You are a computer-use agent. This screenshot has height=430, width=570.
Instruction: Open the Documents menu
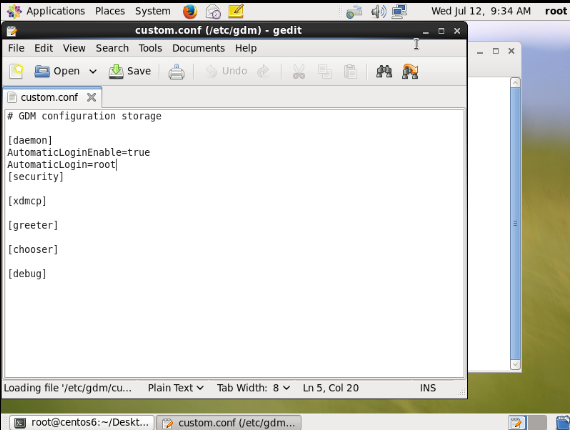pyautogui.click(x=198, y=48)
